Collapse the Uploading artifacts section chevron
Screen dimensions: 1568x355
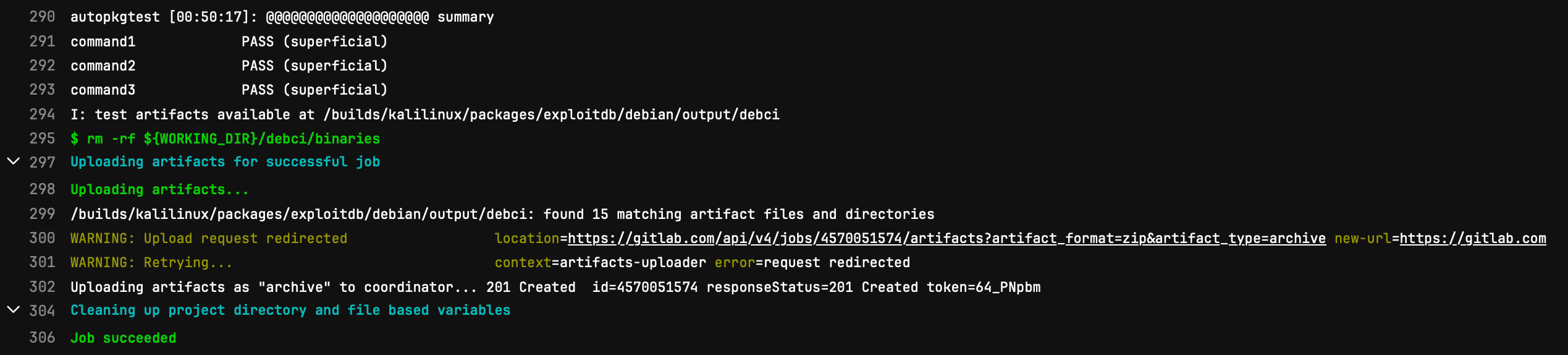coord(13,162)
